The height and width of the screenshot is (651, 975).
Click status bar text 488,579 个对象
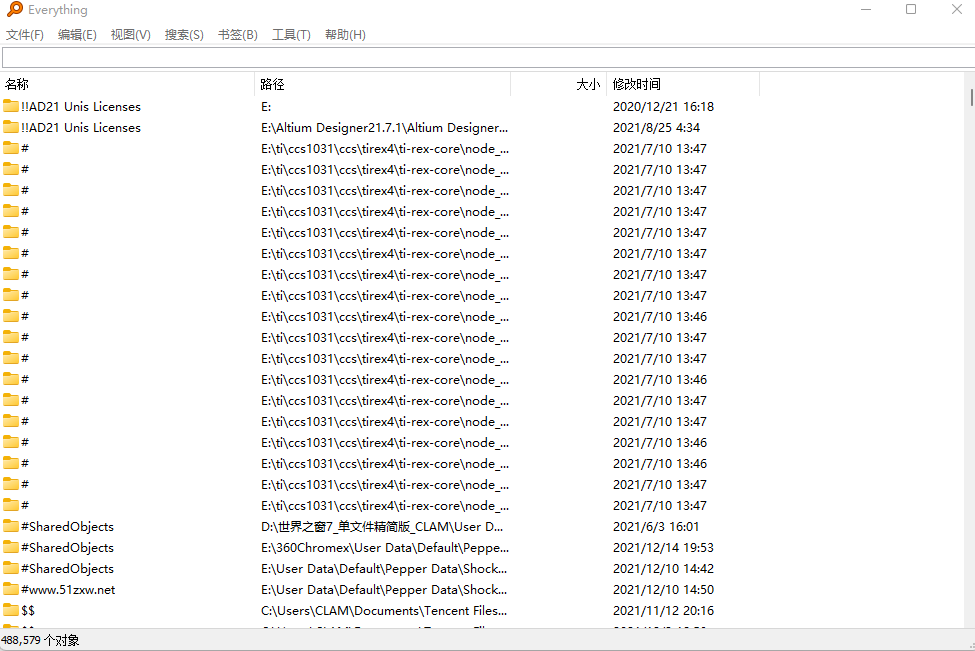[40, 640]
